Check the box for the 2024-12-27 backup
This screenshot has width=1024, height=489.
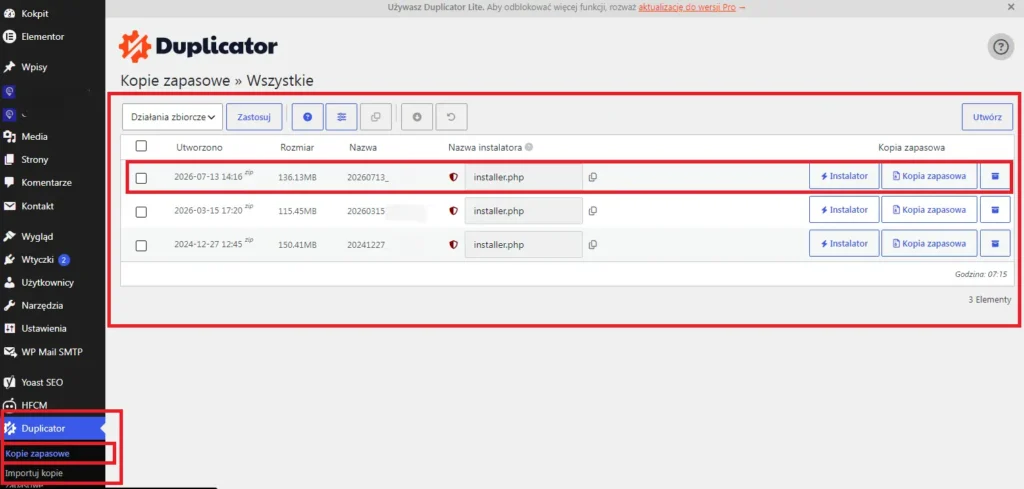[141, 245]
